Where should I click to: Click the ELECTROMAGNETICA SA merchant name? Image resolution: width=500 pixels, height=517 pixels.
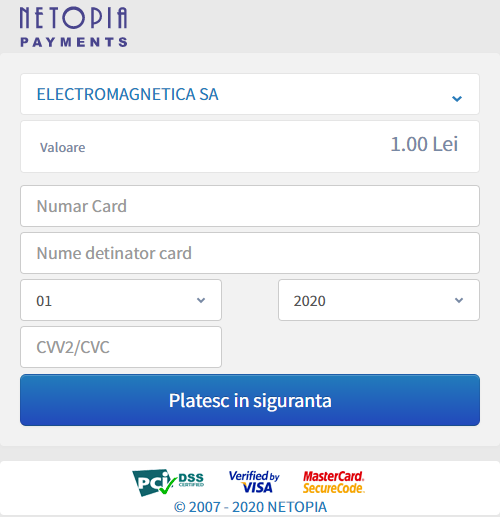coord(127,94)
